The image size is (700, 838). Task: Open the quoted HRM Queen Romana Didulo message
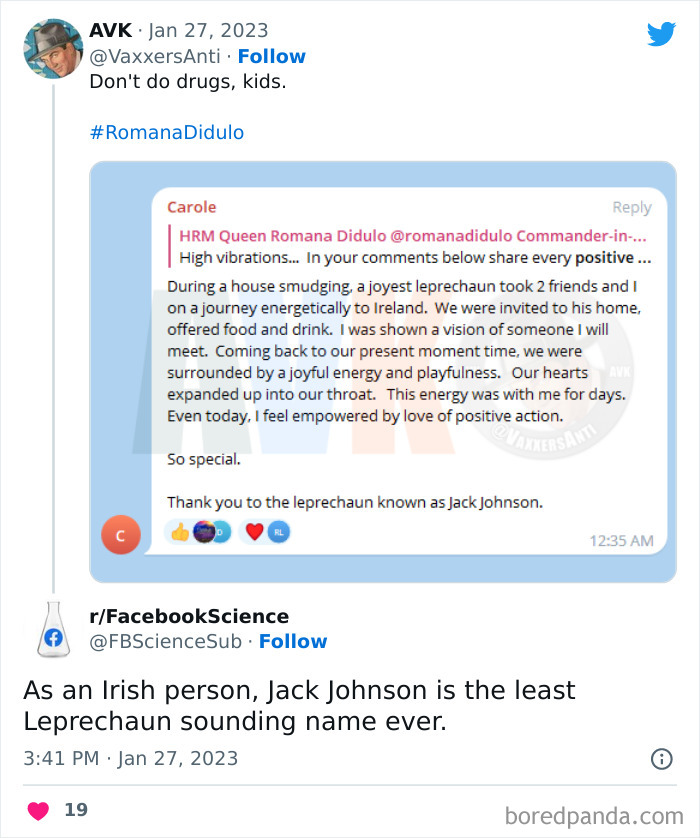point(410,247)
